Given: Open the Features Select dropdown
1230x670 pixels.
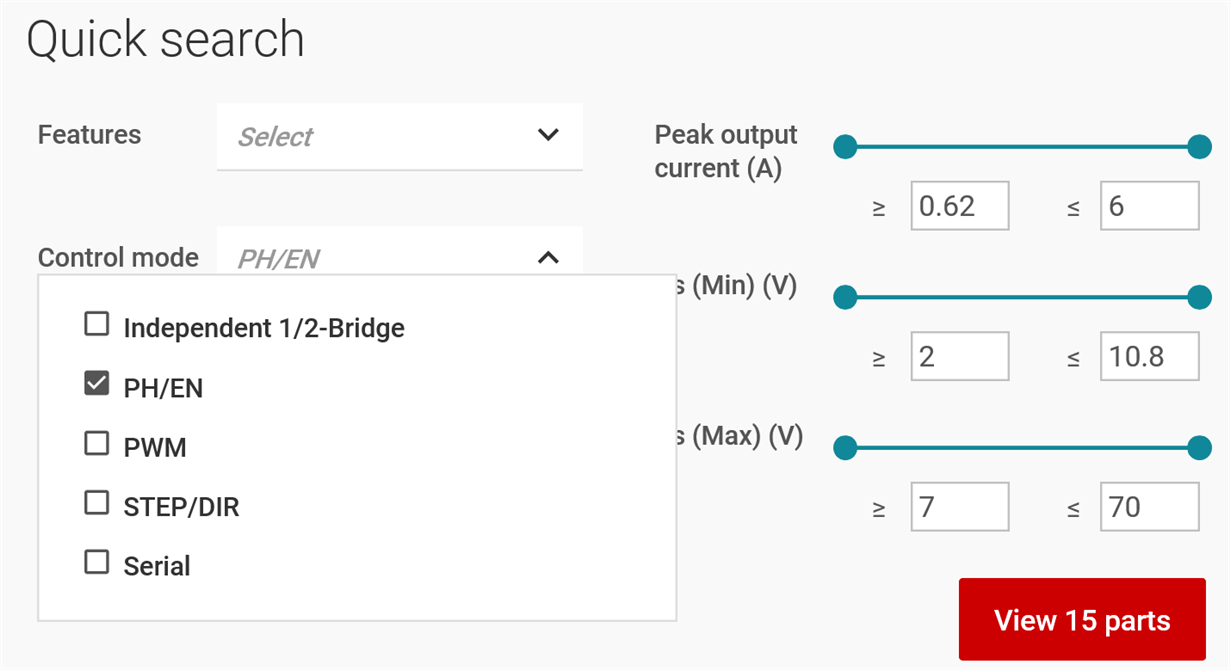Looking at the screenshot, I should click(x=399, y=136).
